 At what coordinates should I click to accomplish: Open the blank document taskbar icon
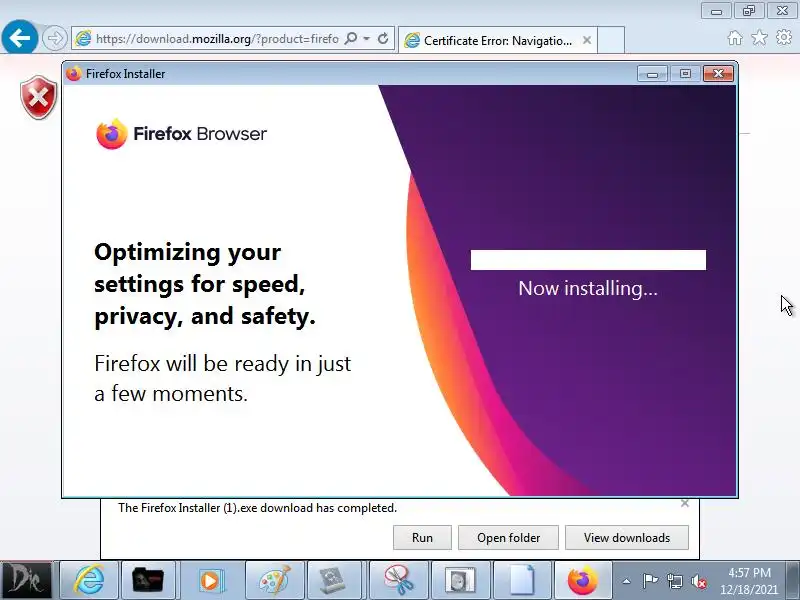point(522,580)
